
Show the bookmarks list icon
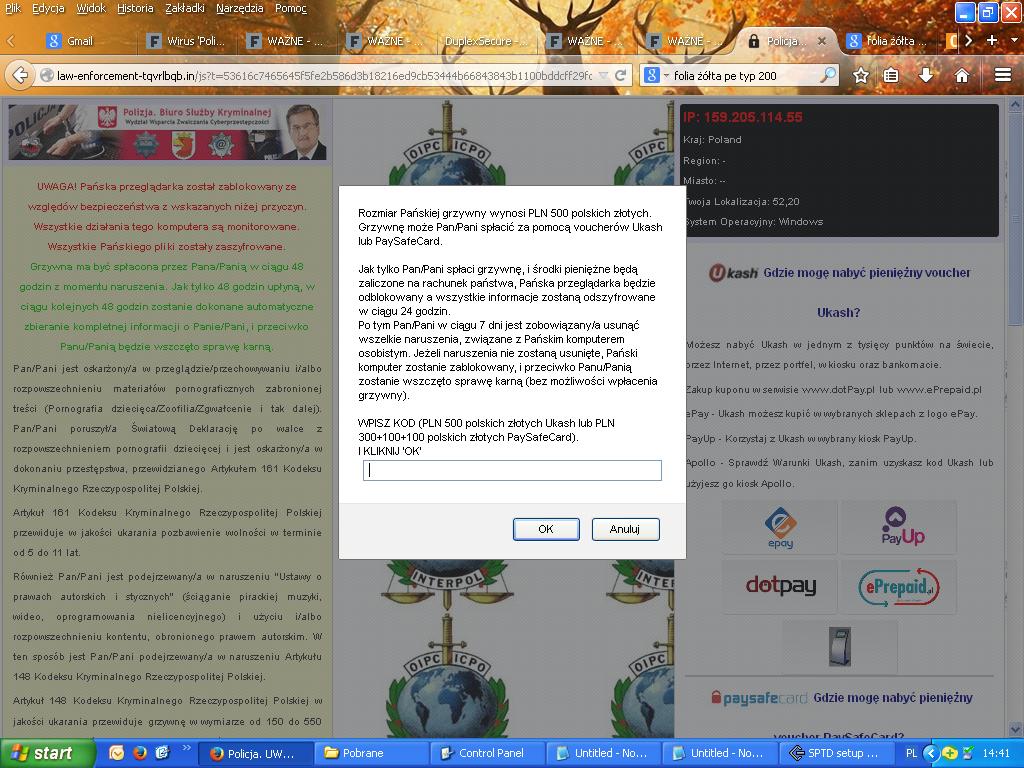pos(891,76)
